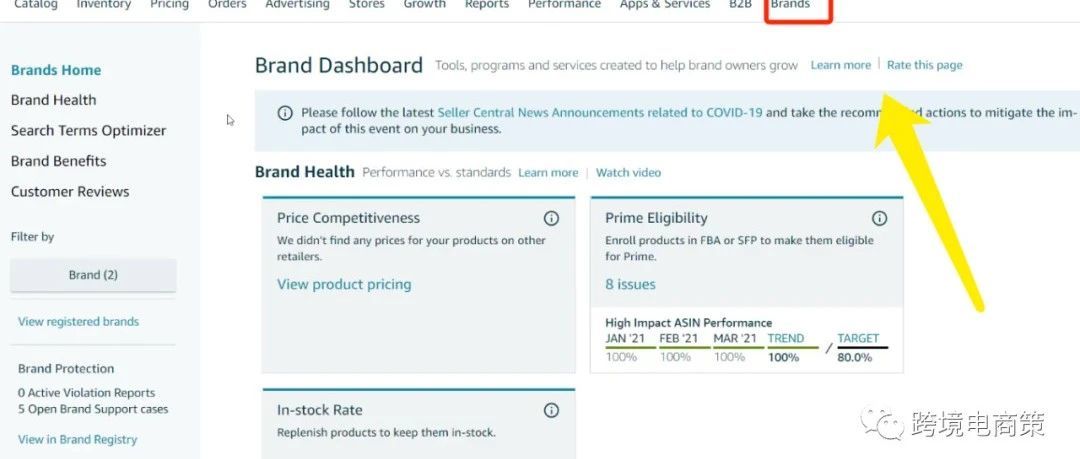Image resolution: width=1080 pixels, height=459 pixels.
Task: Click info icon on In-stock Rate card
Action: (551, 410)
